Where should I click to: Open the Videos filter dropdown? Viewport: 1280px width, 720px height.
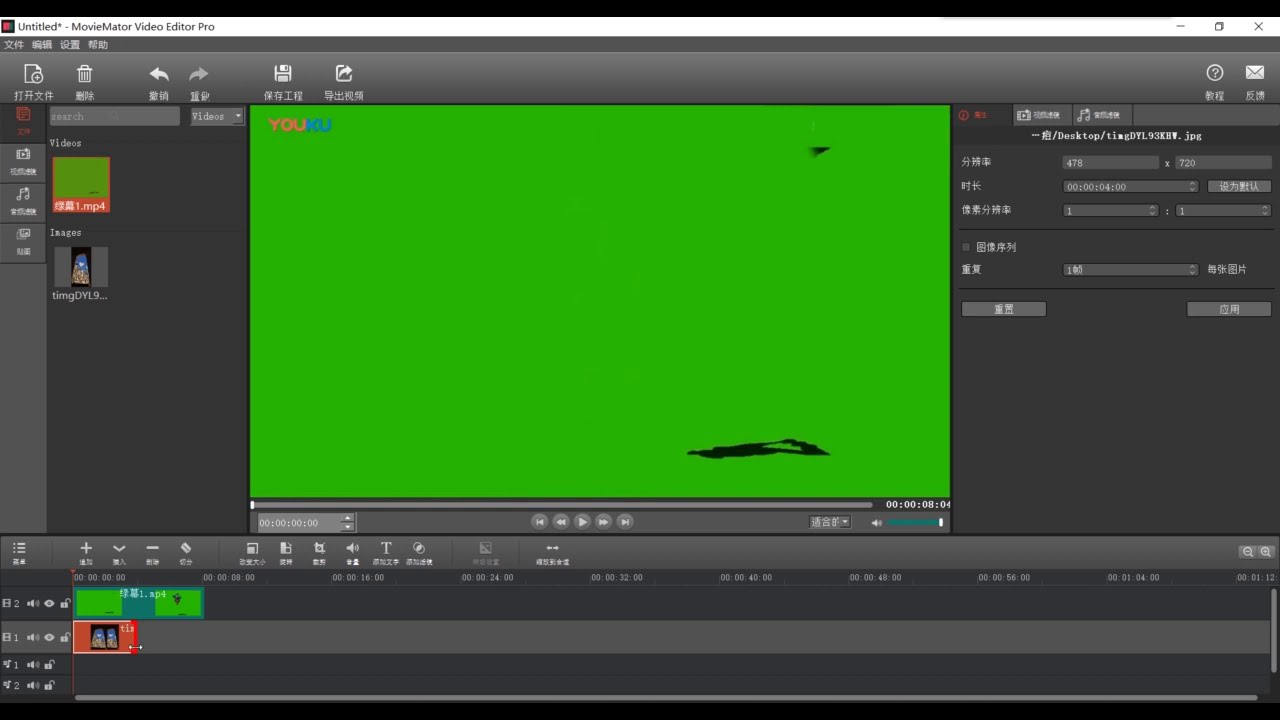(x=217, y=116)
